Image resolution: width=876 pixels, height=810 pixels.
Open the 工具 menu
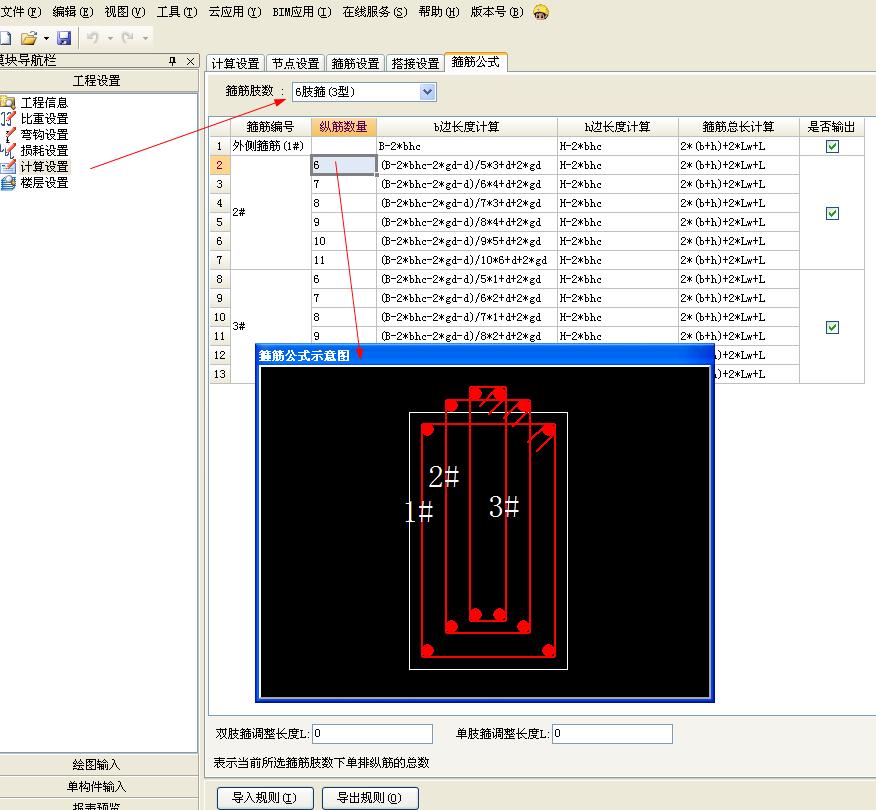click(176, 12)
